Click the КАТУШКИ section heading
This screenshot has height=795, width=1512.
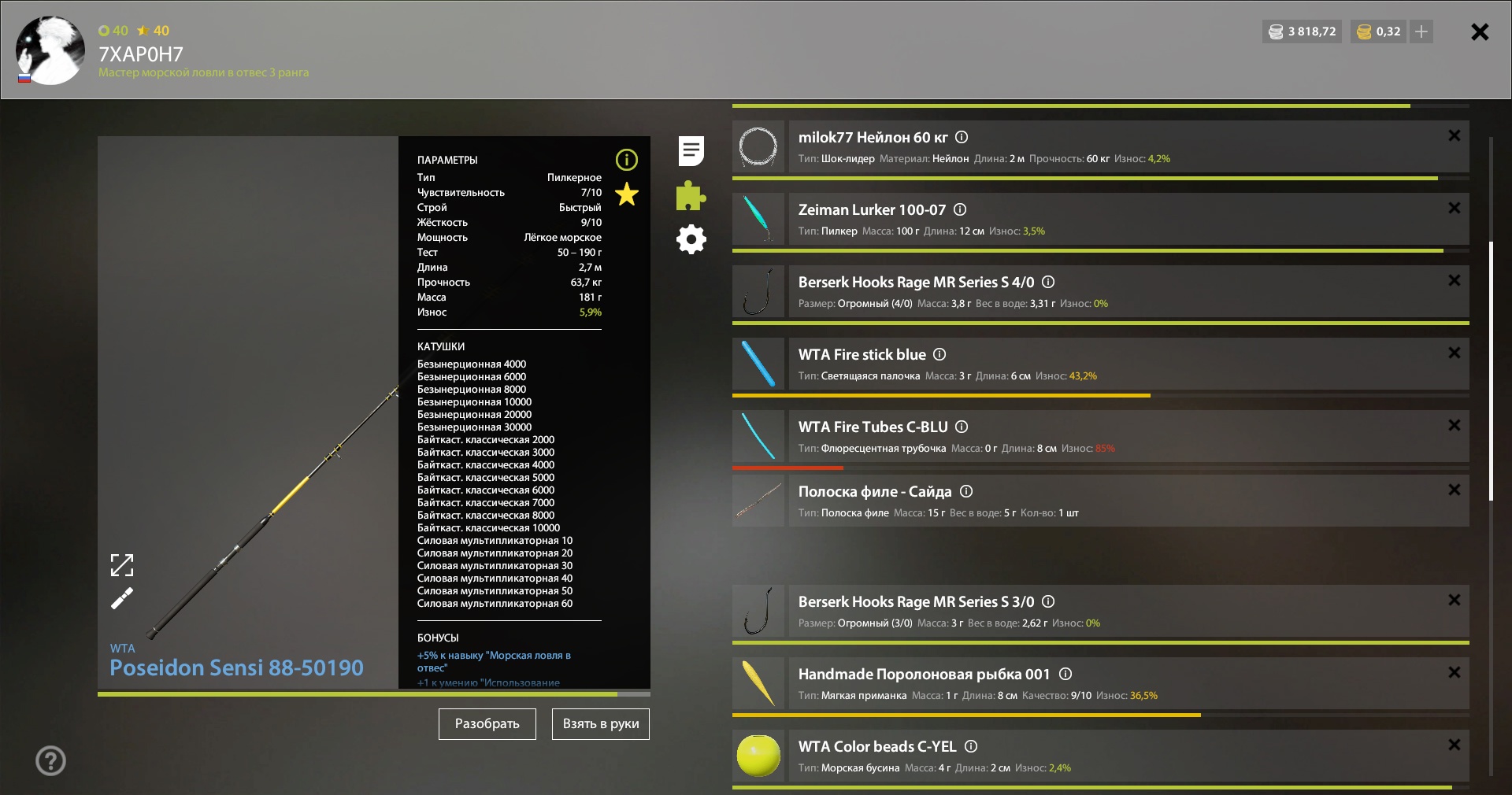[441, 346]
